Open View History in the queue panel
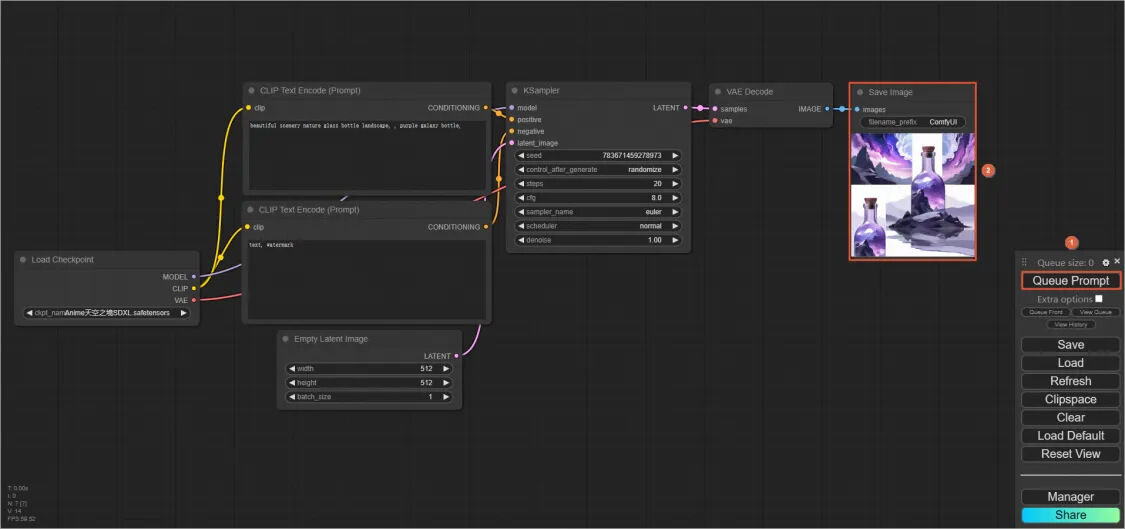The width and height of the screenshot is (1125, 529). tap(1070, 325)
